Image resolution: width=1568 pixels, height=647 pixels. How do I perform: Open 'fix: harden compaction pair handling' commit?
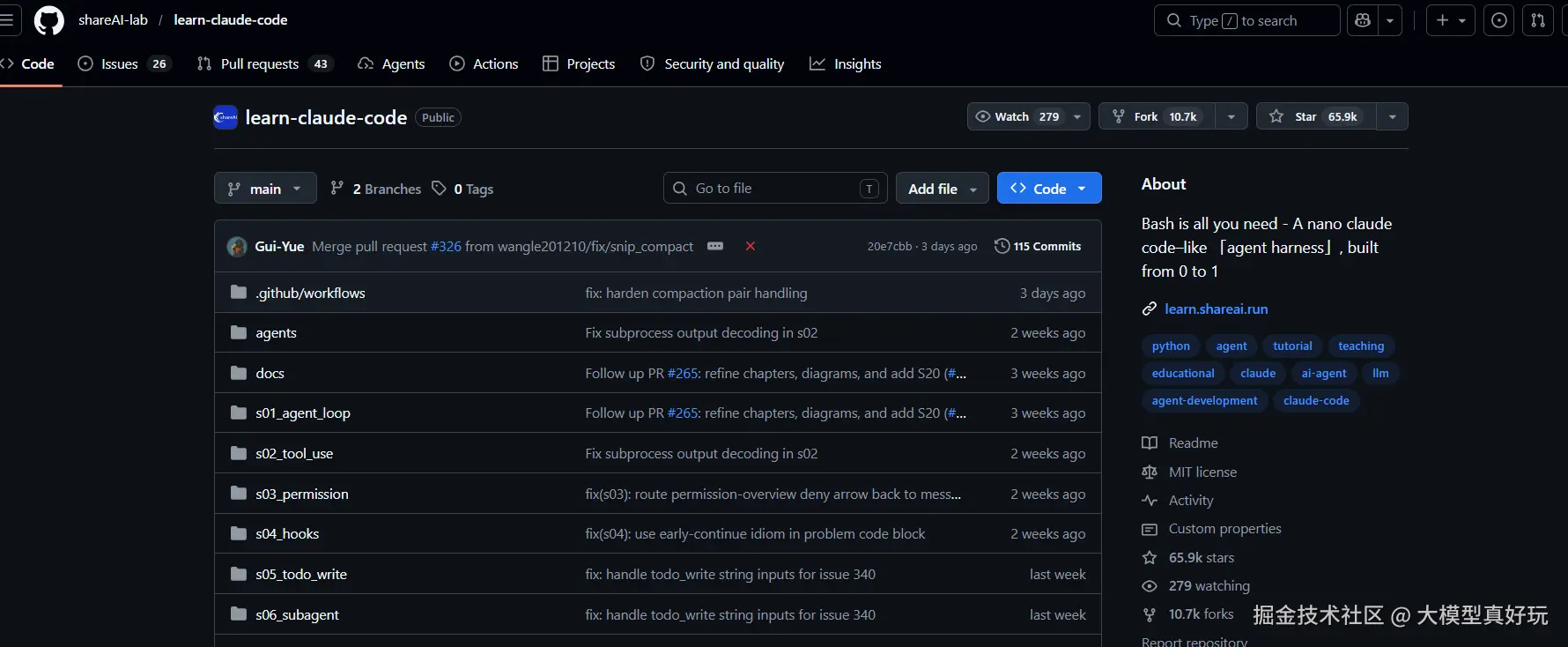point(696,294)
